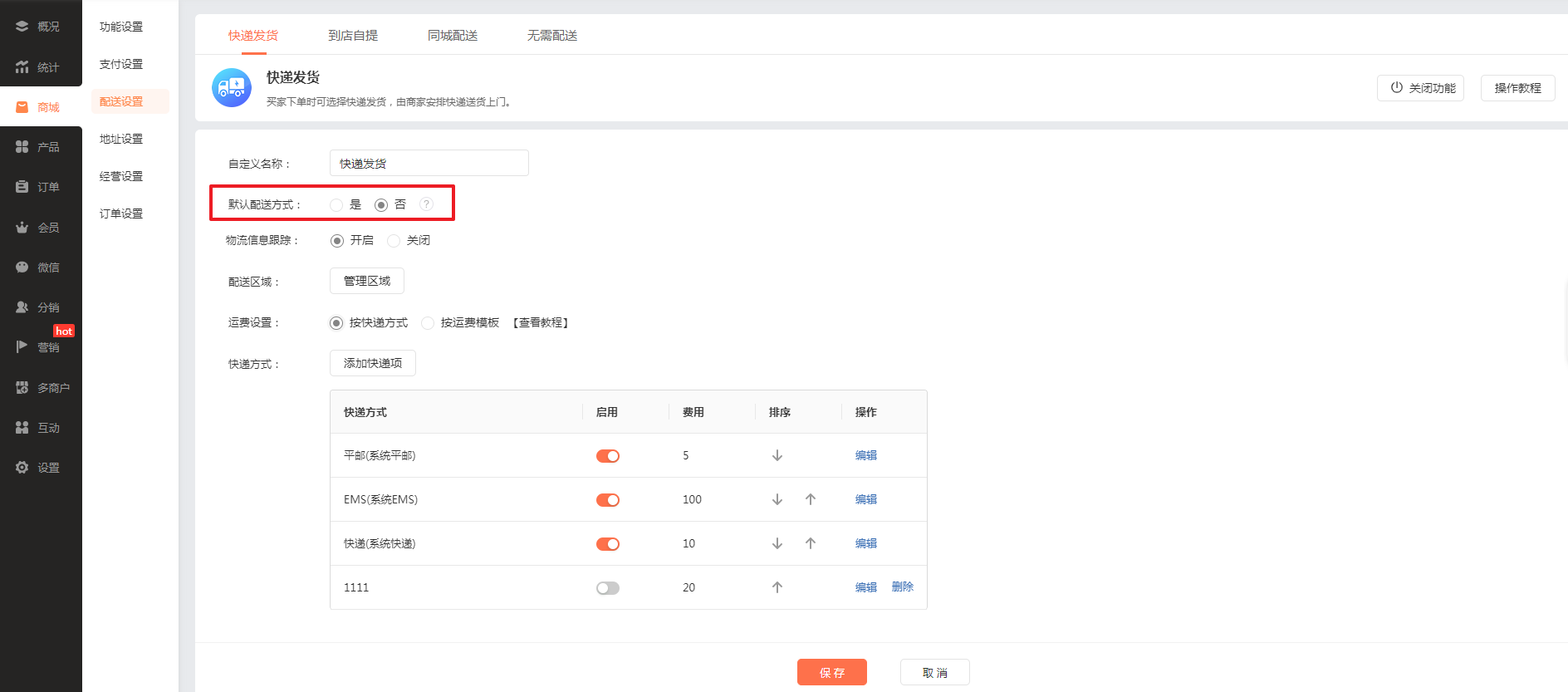
Task: Enable the 1111 express method switch
Action: click(608, 588)
